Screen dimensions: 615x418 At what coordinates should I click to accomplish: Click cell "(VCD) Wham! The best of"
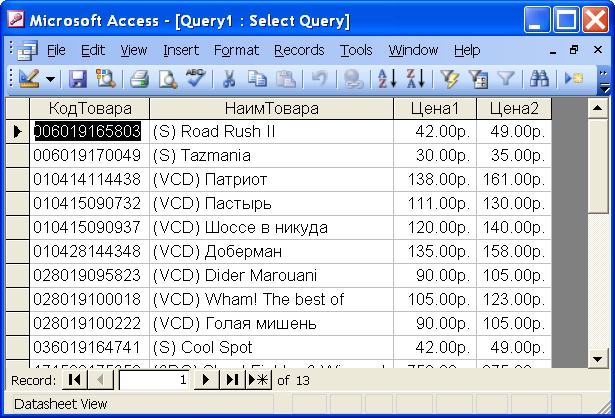[x=271, y=300]
